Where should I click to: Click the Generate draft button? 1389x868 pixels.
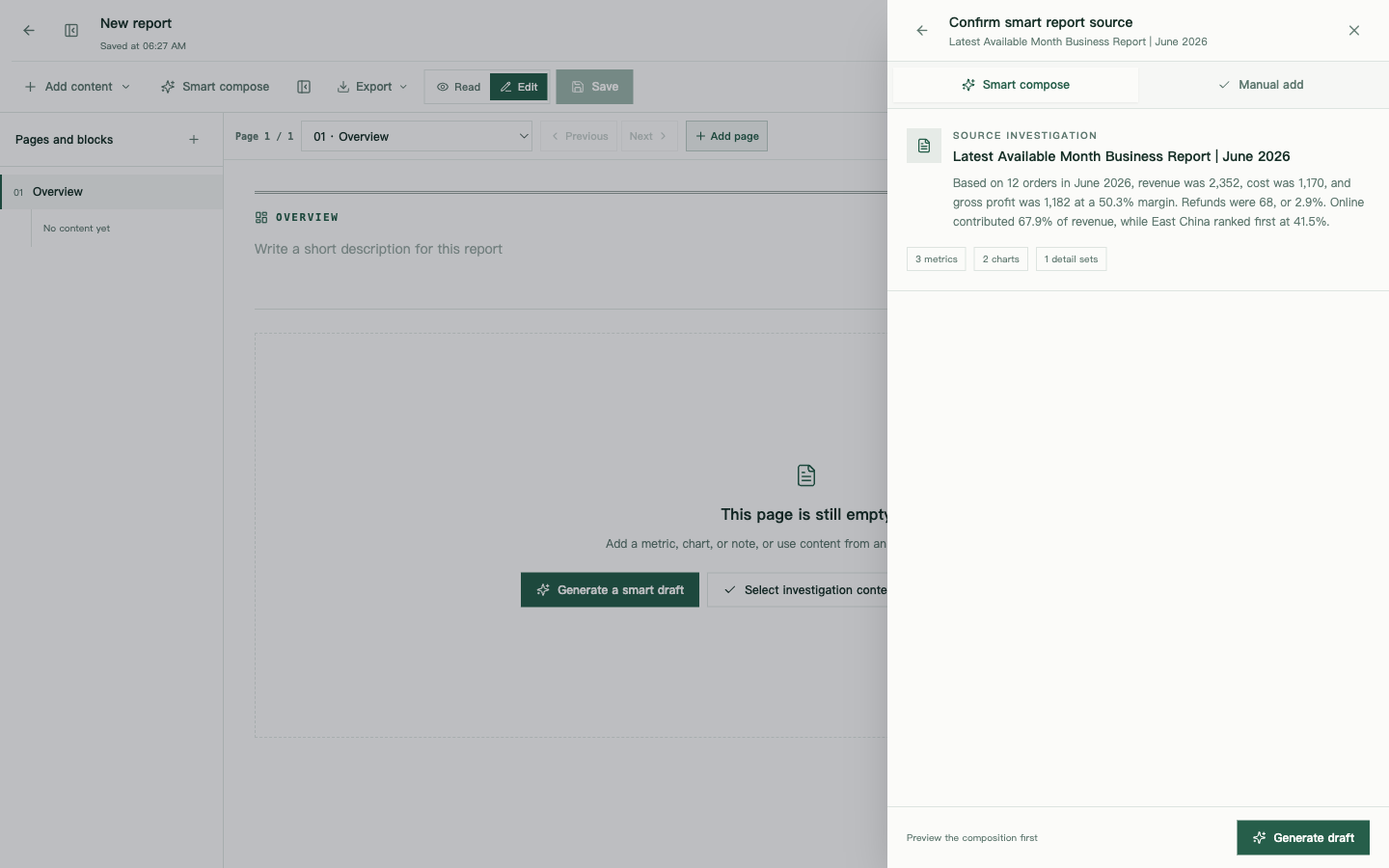point(1303,838)
